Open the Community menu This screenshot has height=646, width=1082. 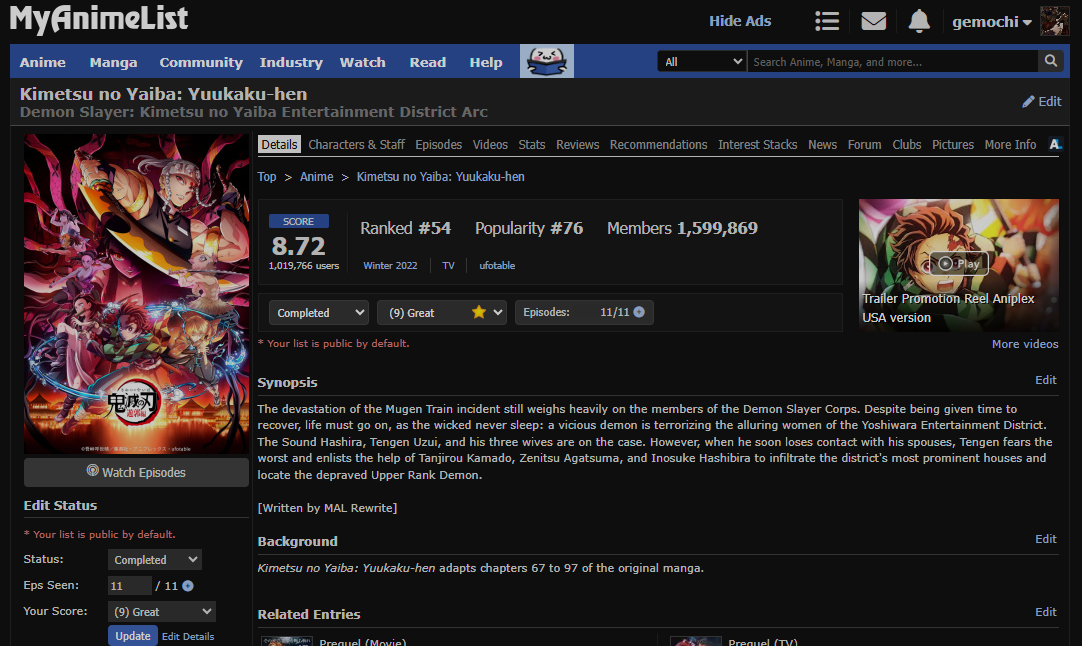(201, 62)
